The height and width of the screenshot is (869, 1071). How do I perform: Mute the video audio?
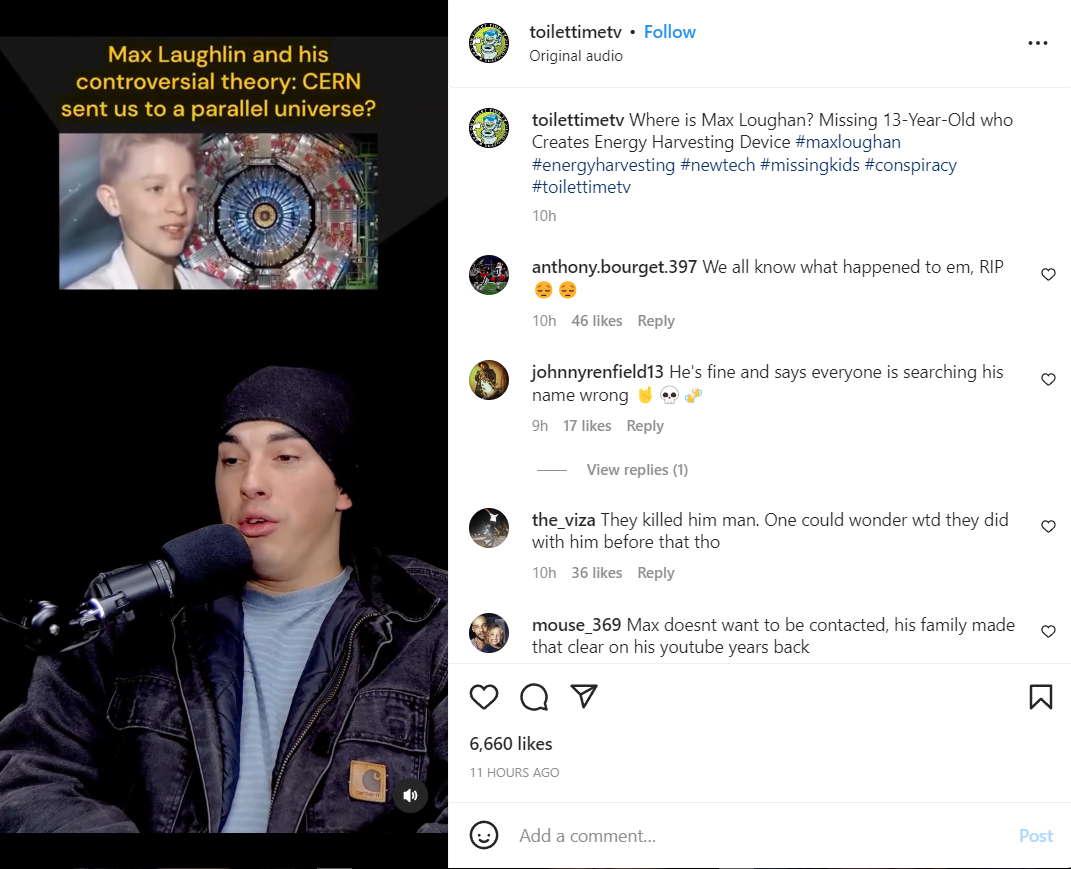coord(411,795)
